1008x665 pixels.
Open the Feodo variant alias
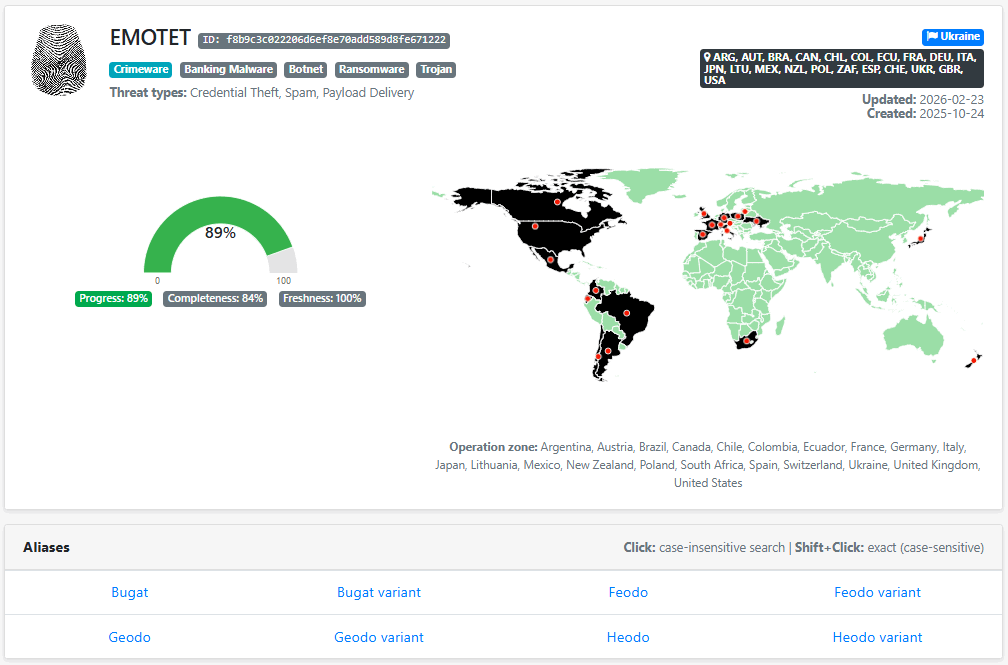tap(877, 592)
